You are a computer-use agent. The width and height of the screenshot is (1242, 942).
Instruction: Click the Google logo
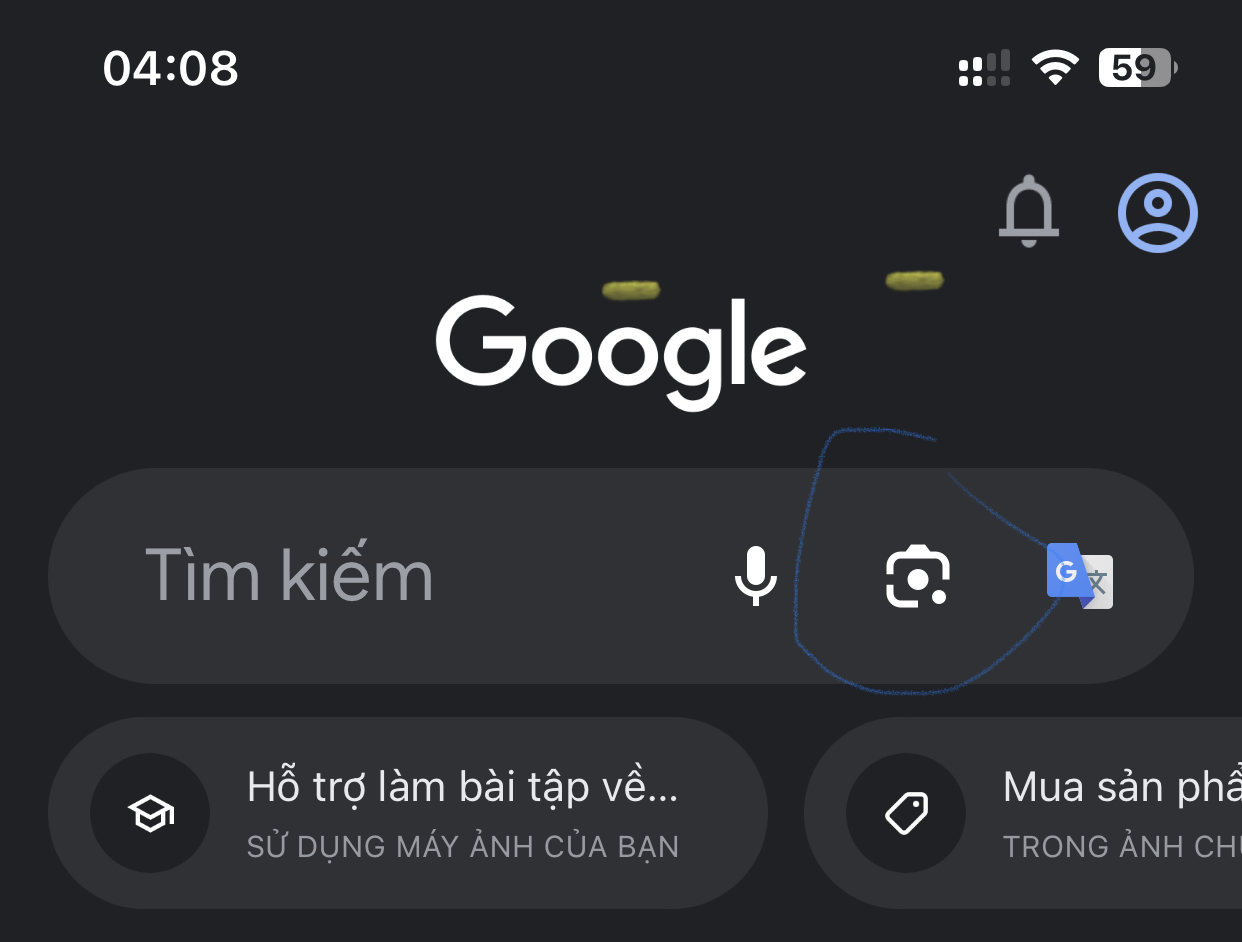point(621,352)
